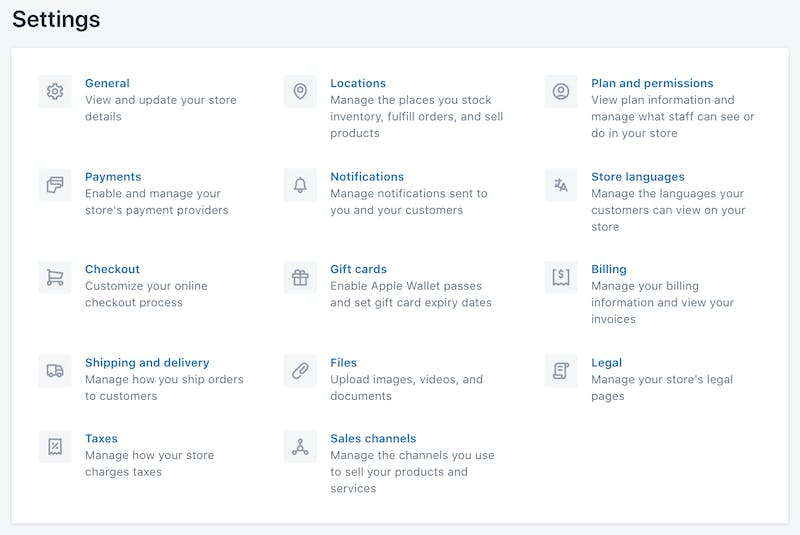Image resolution: width=800 pixels, height=535 pixels.
Task: Click the document scroll icon for Legal
Action: click(561, 371)
